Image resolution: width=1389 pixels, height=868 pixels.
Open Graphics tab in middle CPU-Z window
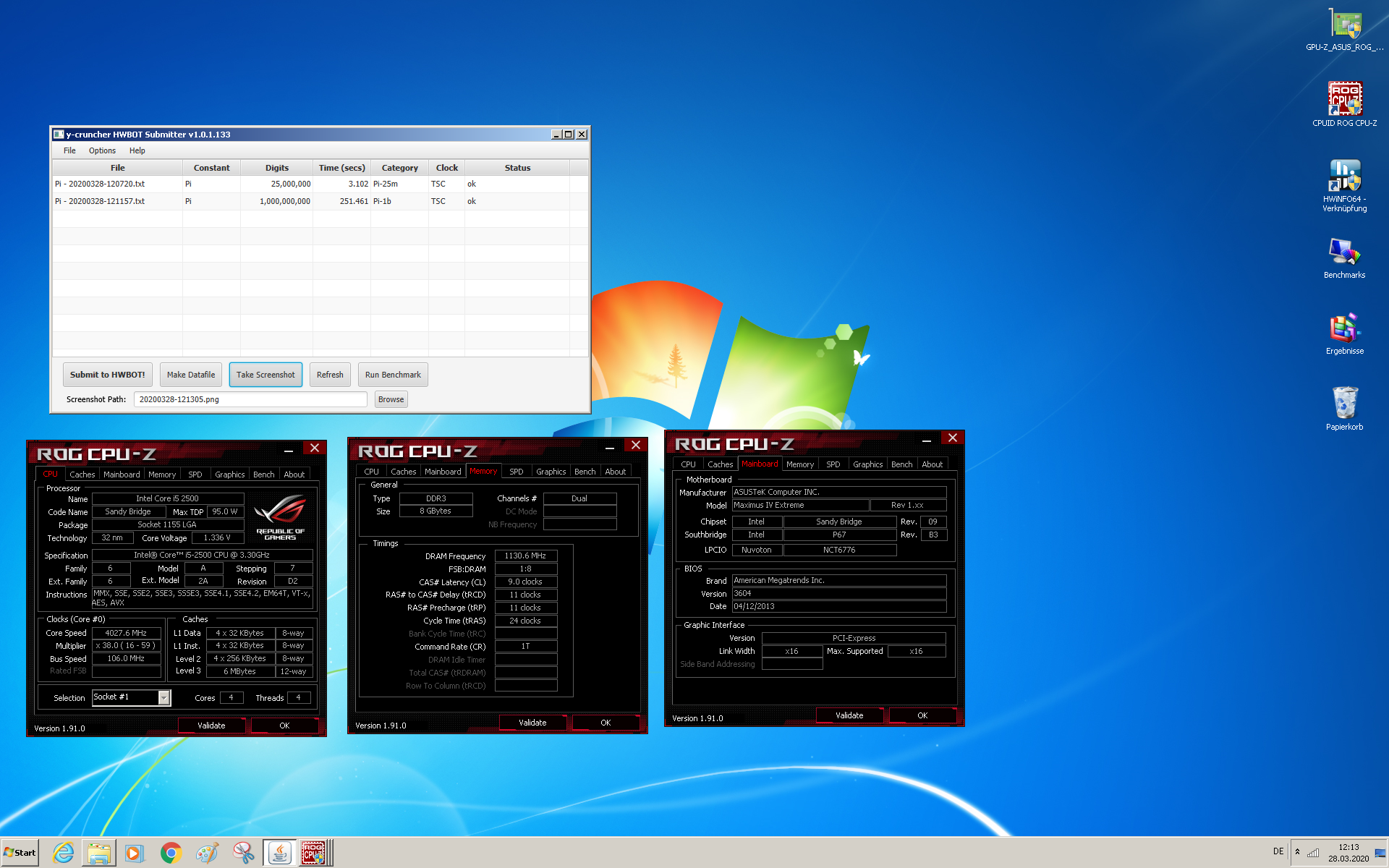coord(551,472)
